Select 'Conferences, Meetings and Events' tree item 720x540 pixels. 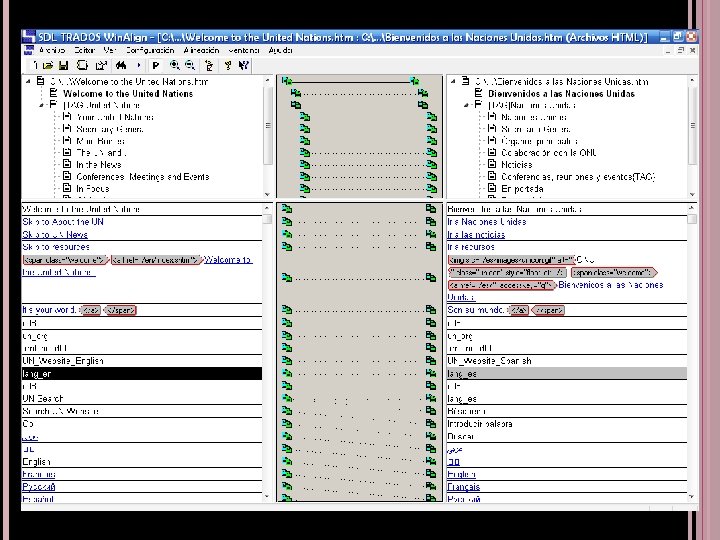(142, 176)
